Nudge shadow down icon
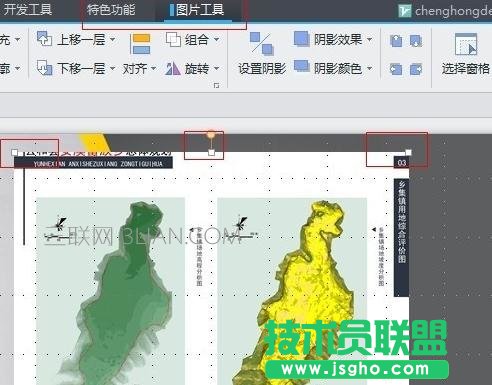 (416, 41)
